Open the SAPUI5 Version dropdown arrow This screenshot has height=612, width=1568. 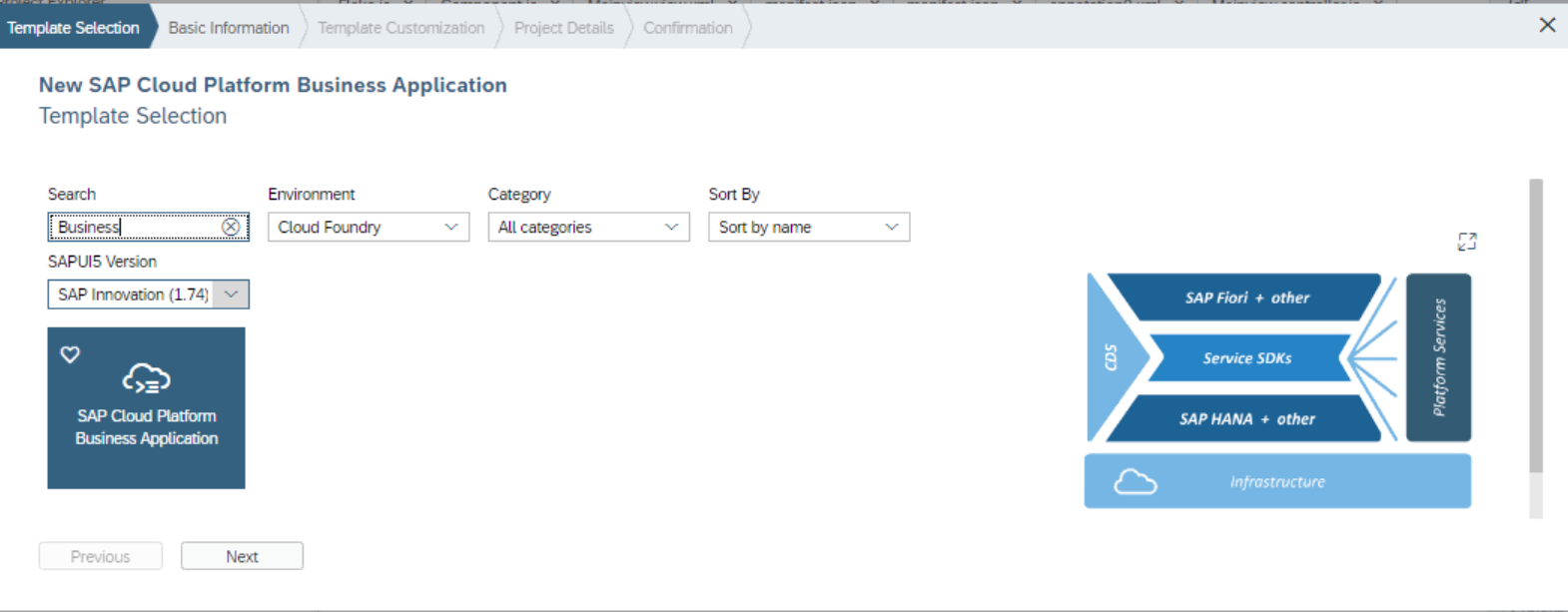coord(232,295)
